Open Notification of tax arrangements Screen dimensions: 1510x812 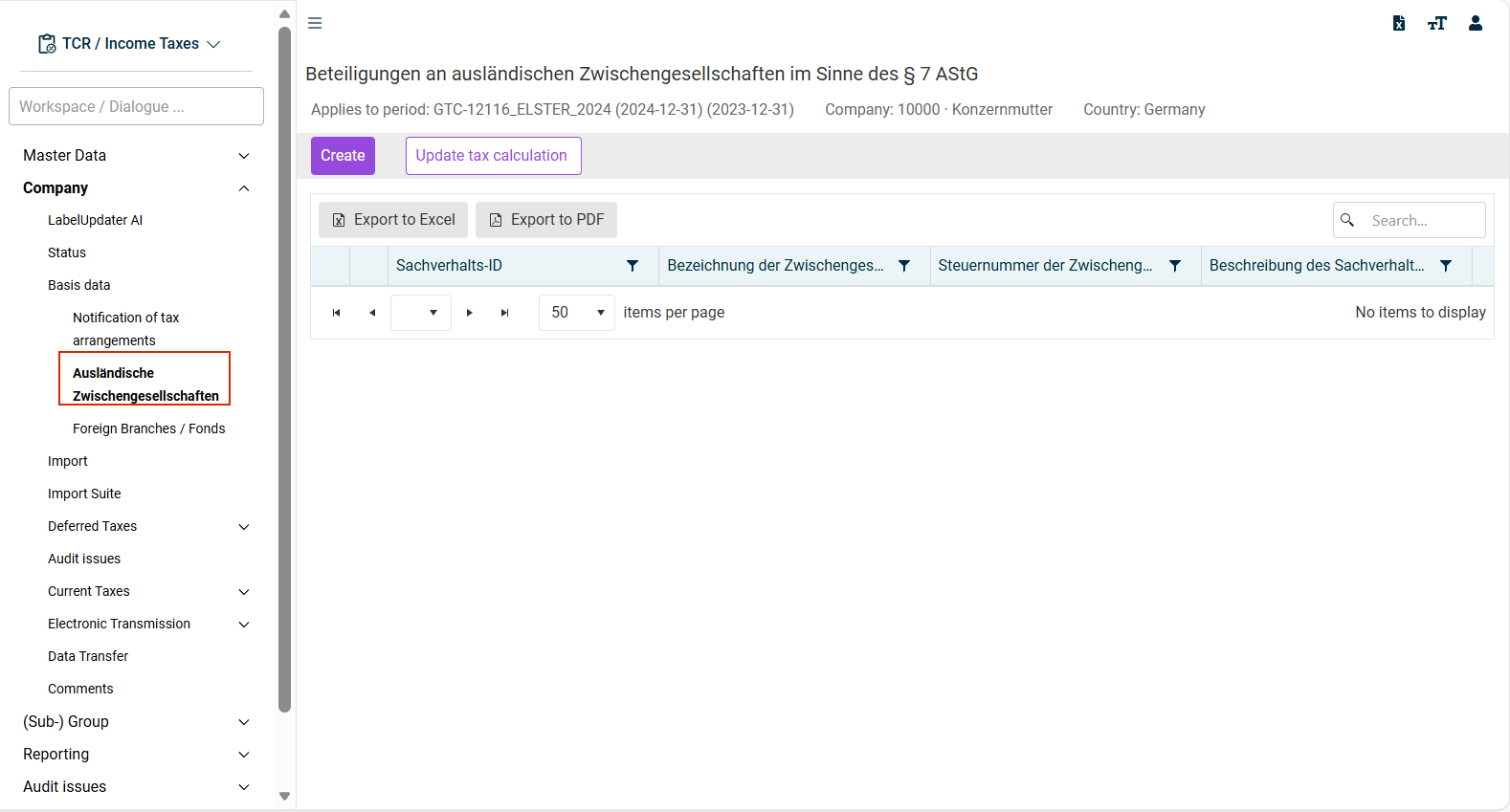(126, 329)
